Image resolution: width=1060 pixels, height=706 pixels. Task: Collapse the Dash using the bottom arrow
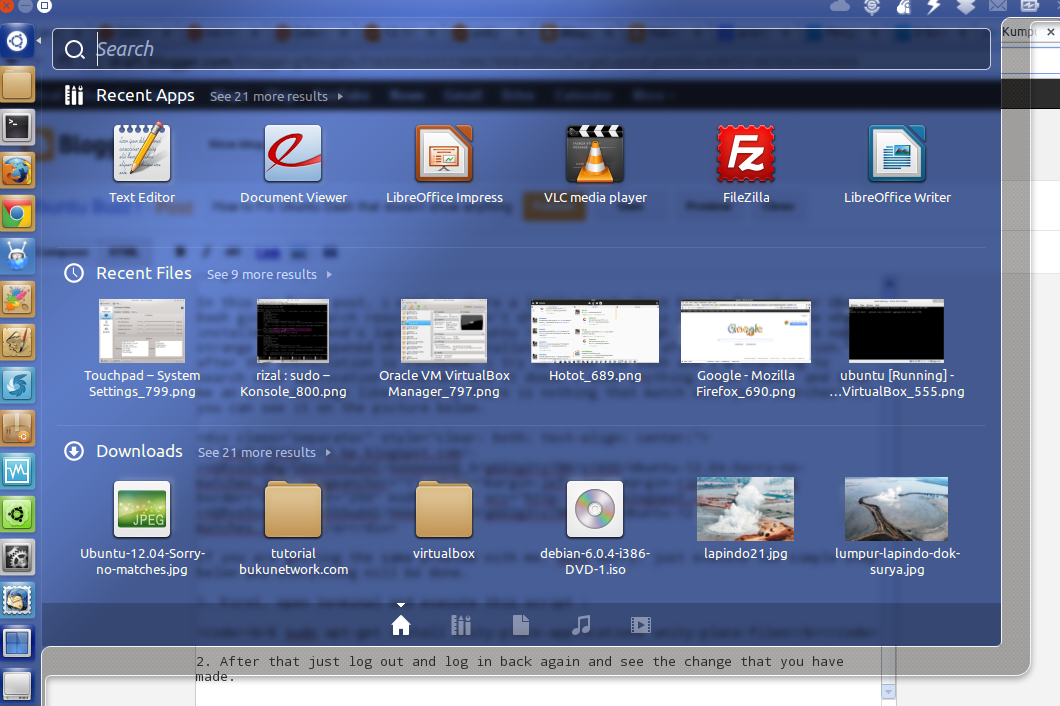(400, 603)
